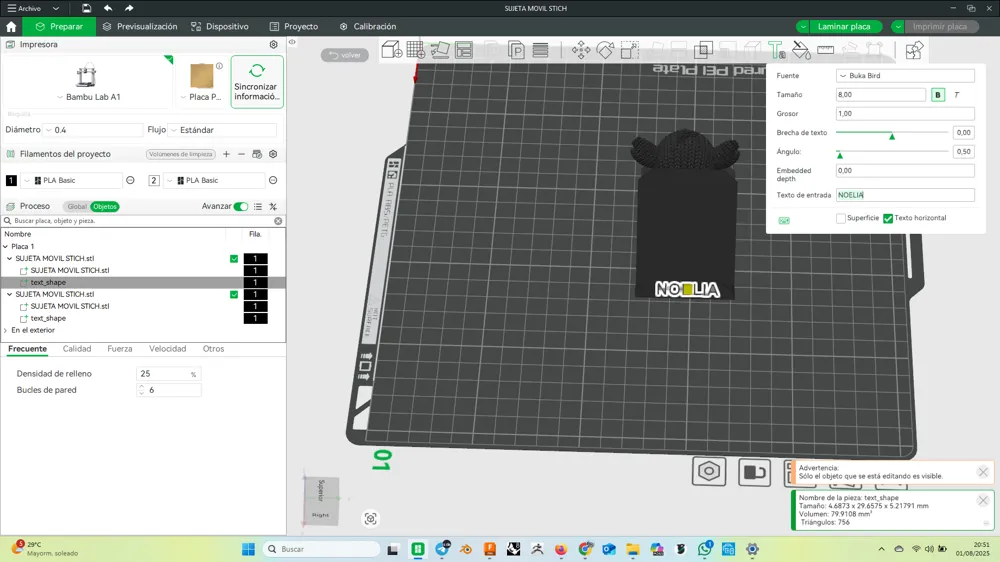The width and height of the screenshot is (1000, 562).
Task: Click the home icon
Action: [x=11, y=27]
